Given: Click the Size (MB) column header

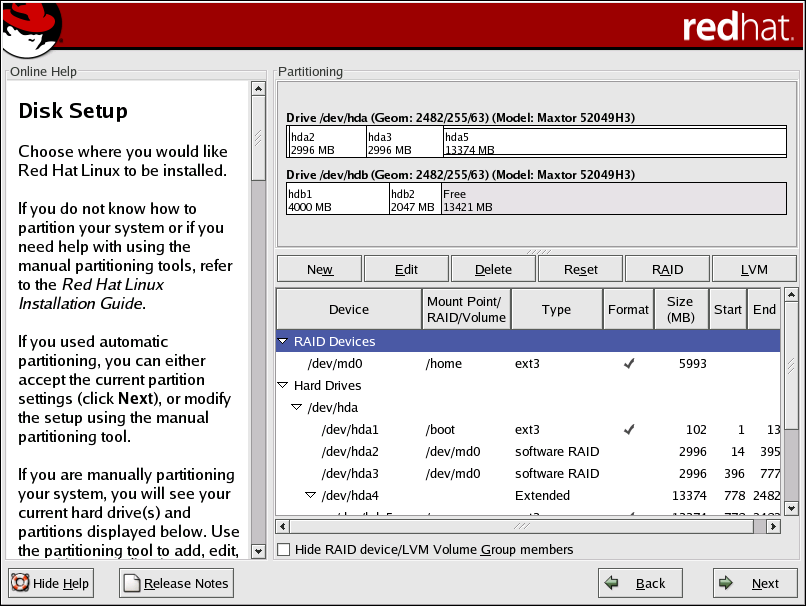Looking at the screenshot, I should click(680, 309).
